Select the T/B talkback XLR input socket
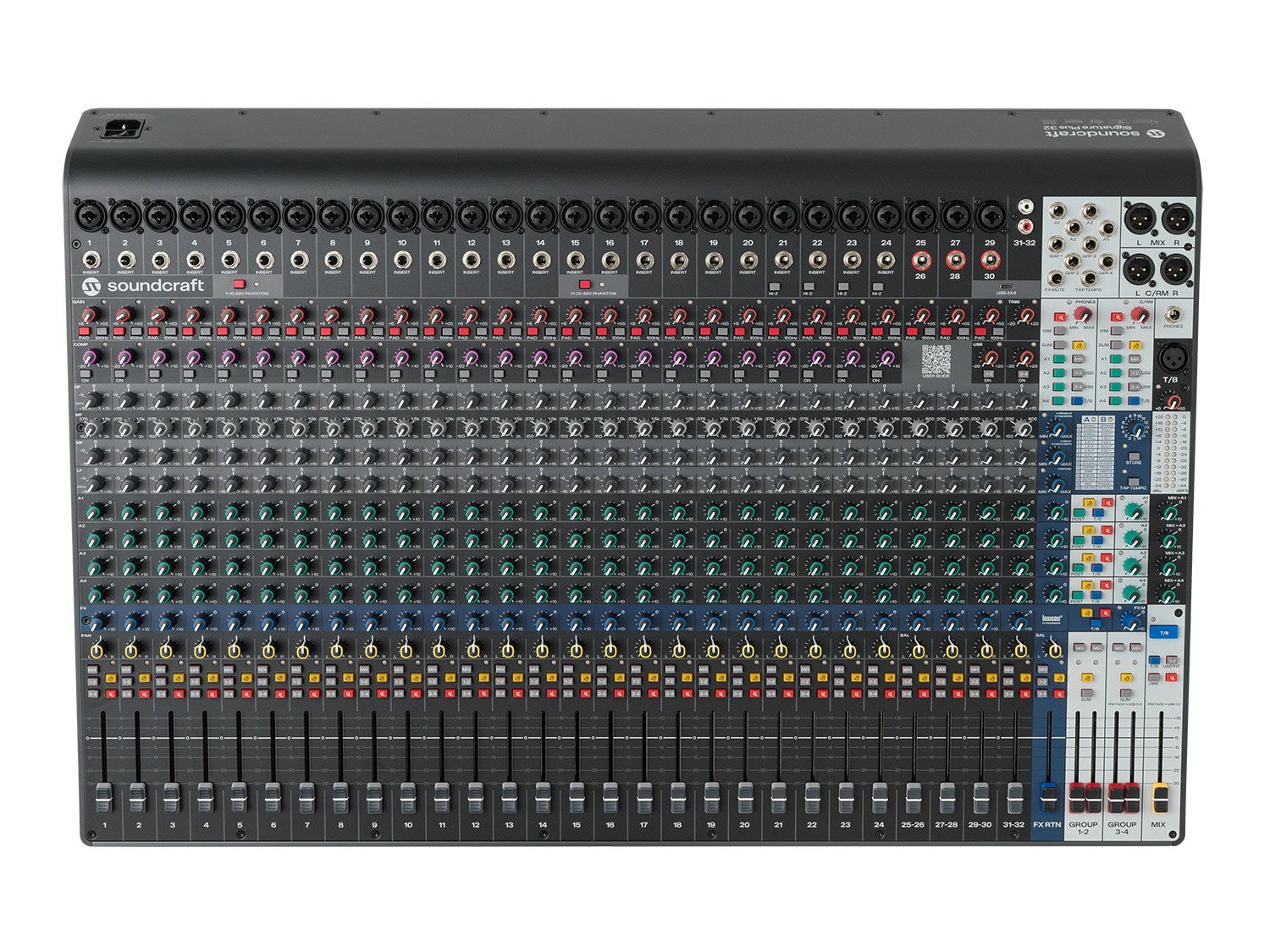 click(1173, 358)
